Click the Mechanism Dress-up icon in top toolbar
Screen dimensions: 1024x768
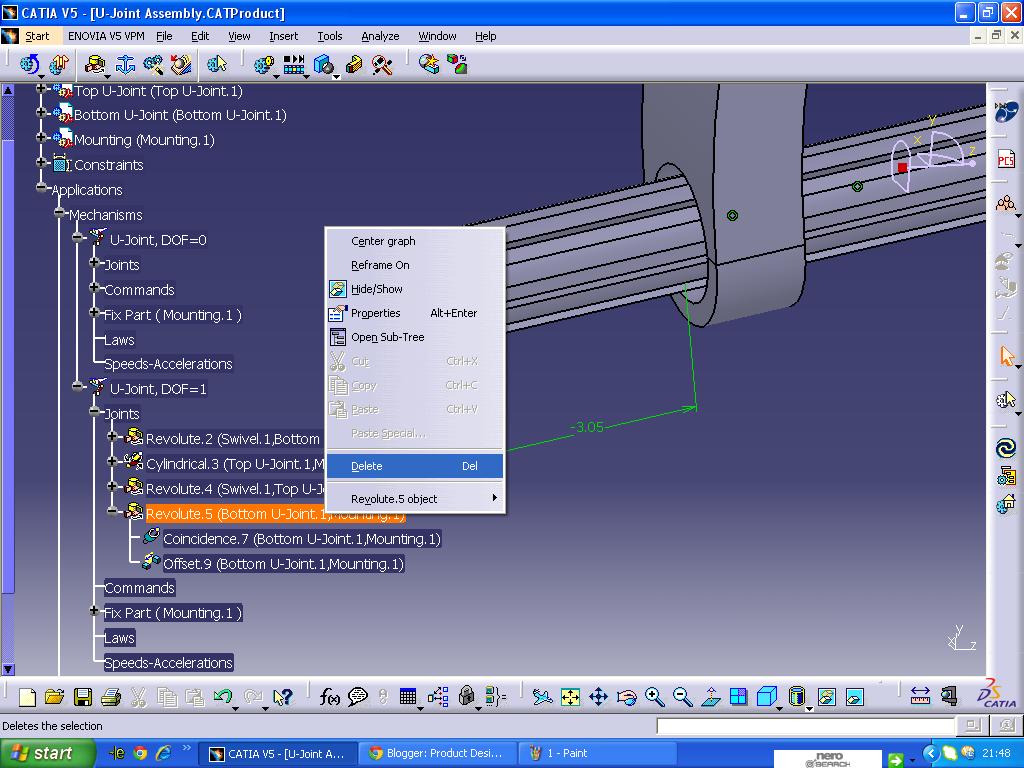coord(59,64)
